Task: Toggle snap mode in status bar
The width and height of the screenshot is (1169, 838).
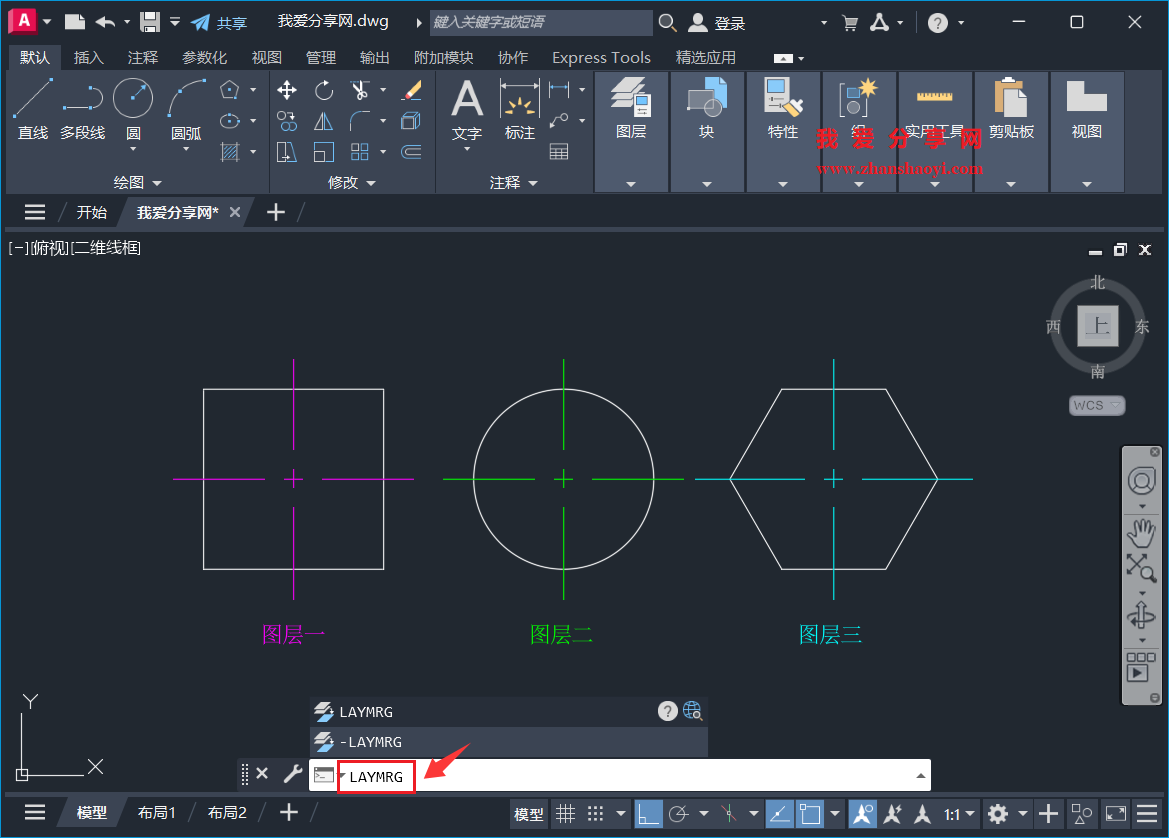Action: (595, 813)
